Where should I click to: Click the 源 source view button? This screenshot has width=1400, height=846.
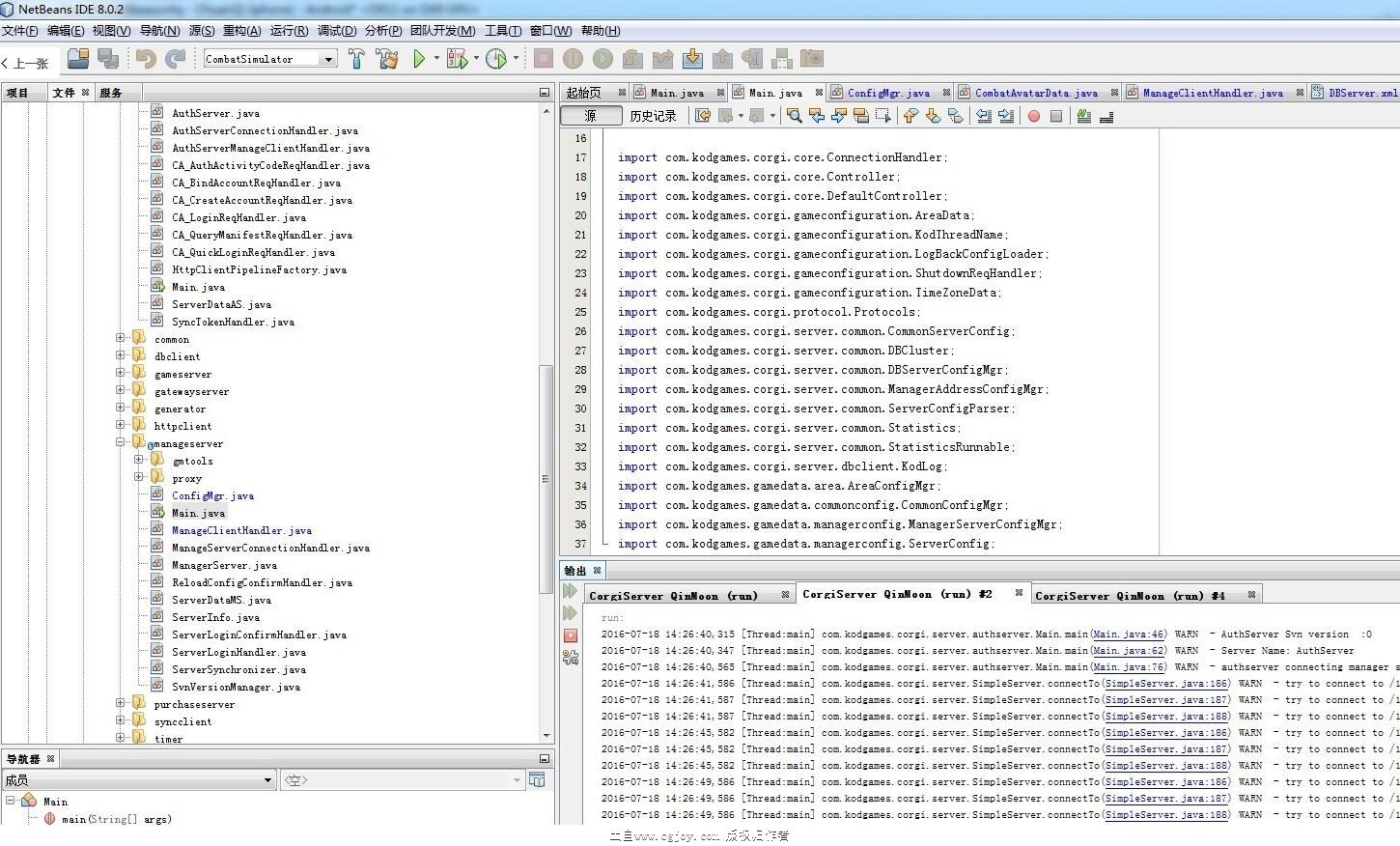coord(591,116)
